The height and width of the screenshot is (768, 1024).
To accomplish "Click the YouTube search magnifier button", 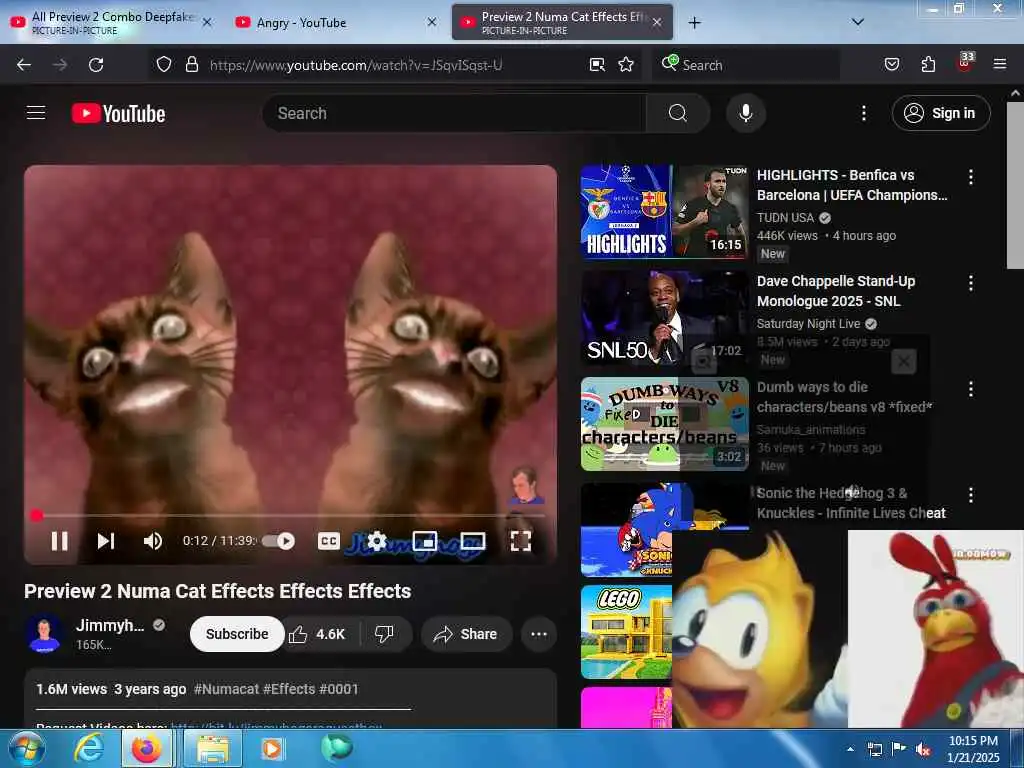I will (678, 113).
